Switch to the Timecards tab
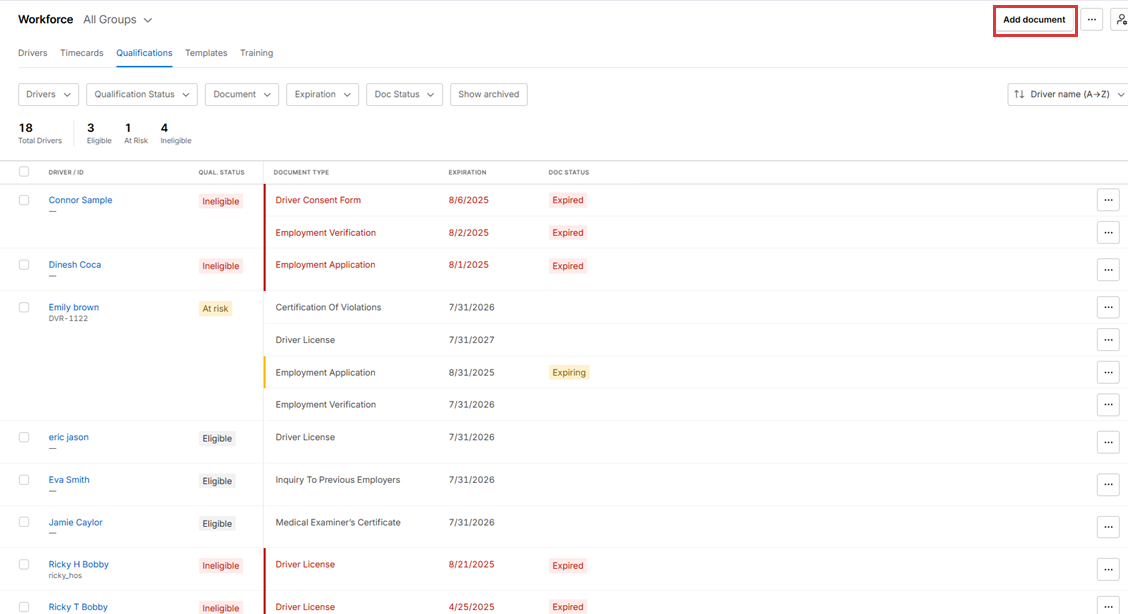Screen dimensions: 1128x614 pos(81,53)
